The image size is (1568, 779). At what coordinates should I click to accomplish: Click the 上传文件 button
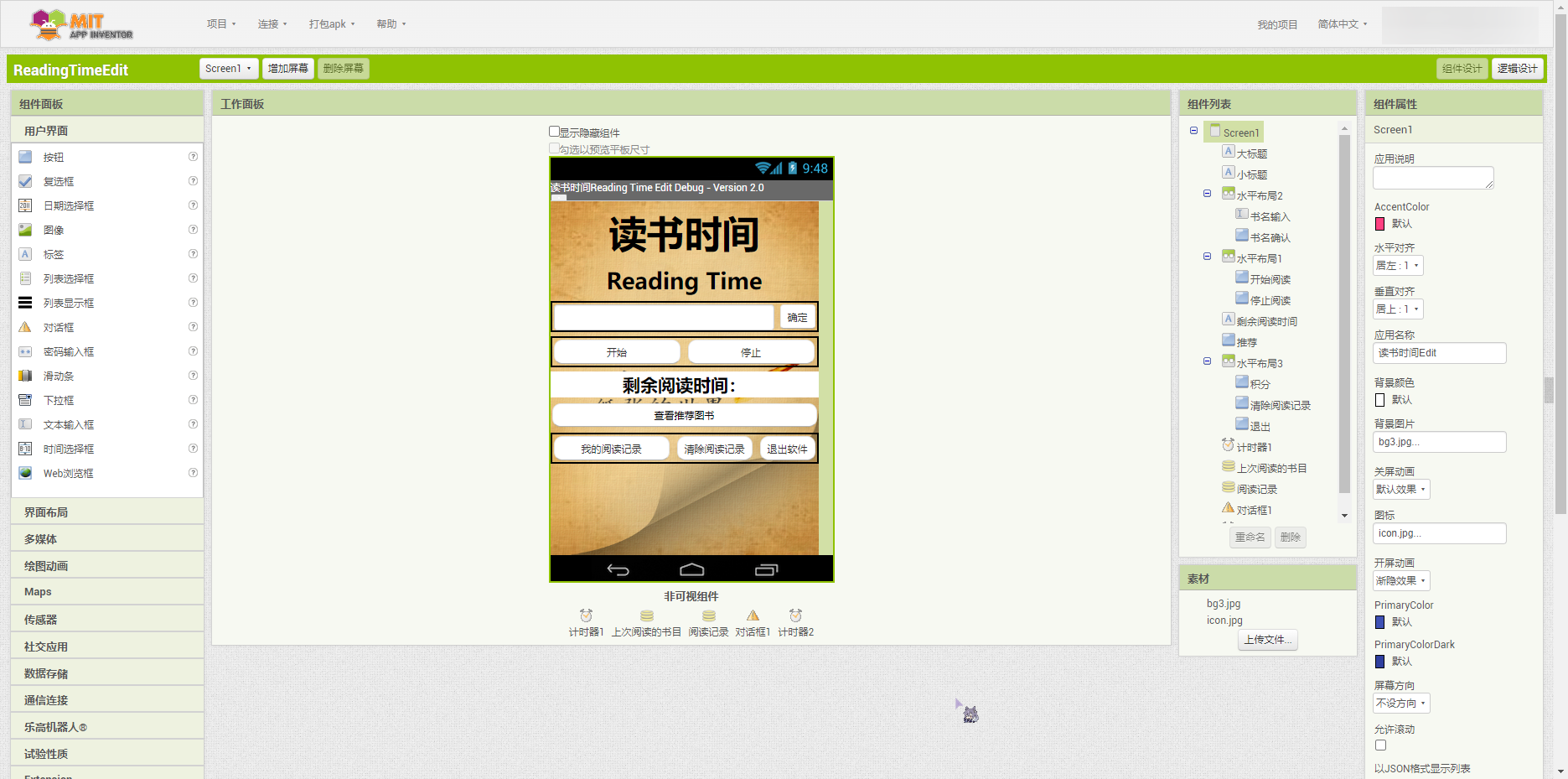[x=1267, y=640]
